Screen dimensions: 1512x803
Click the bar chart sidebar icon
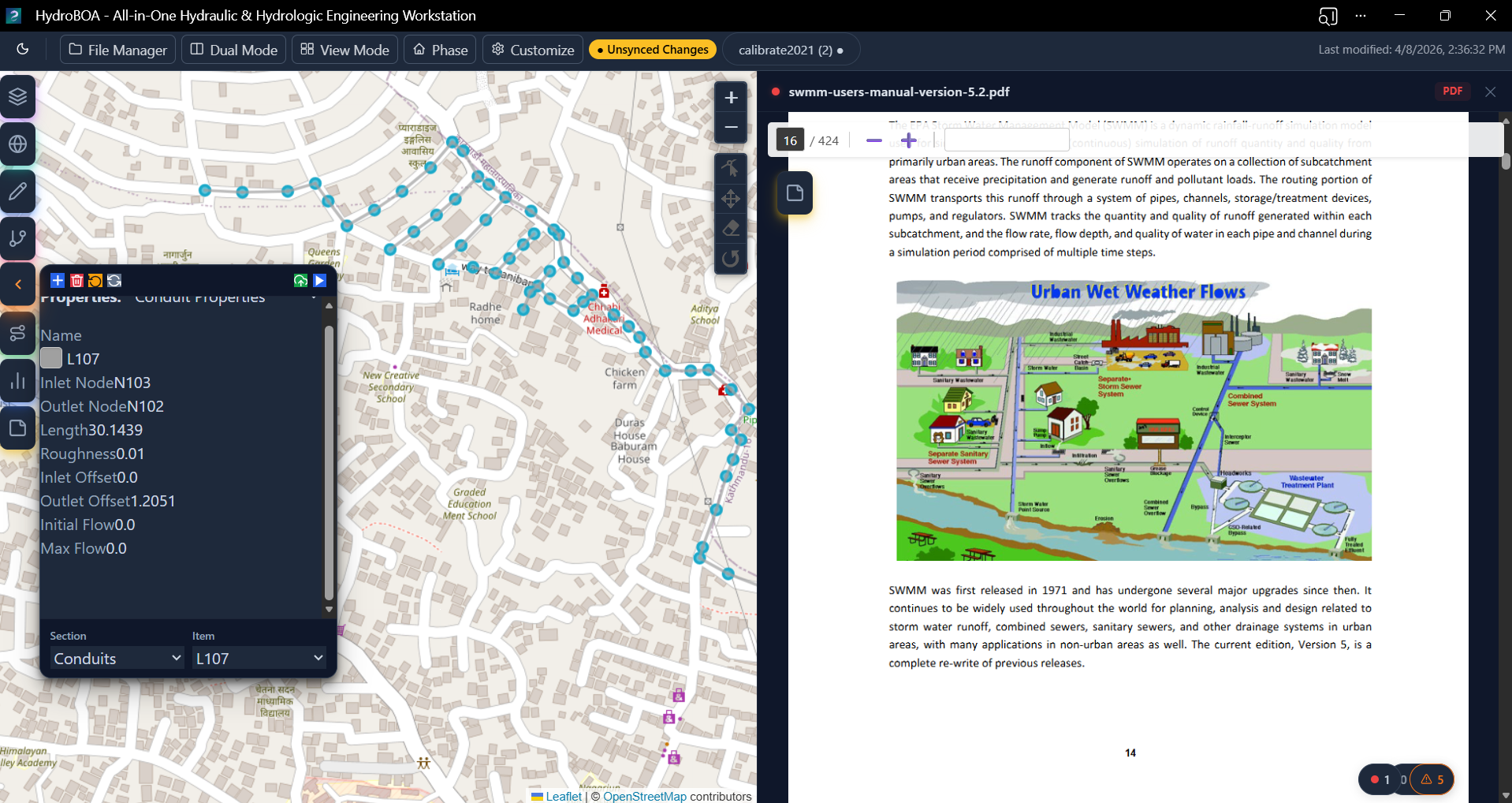pyautogui.click(x=18, y=381)
